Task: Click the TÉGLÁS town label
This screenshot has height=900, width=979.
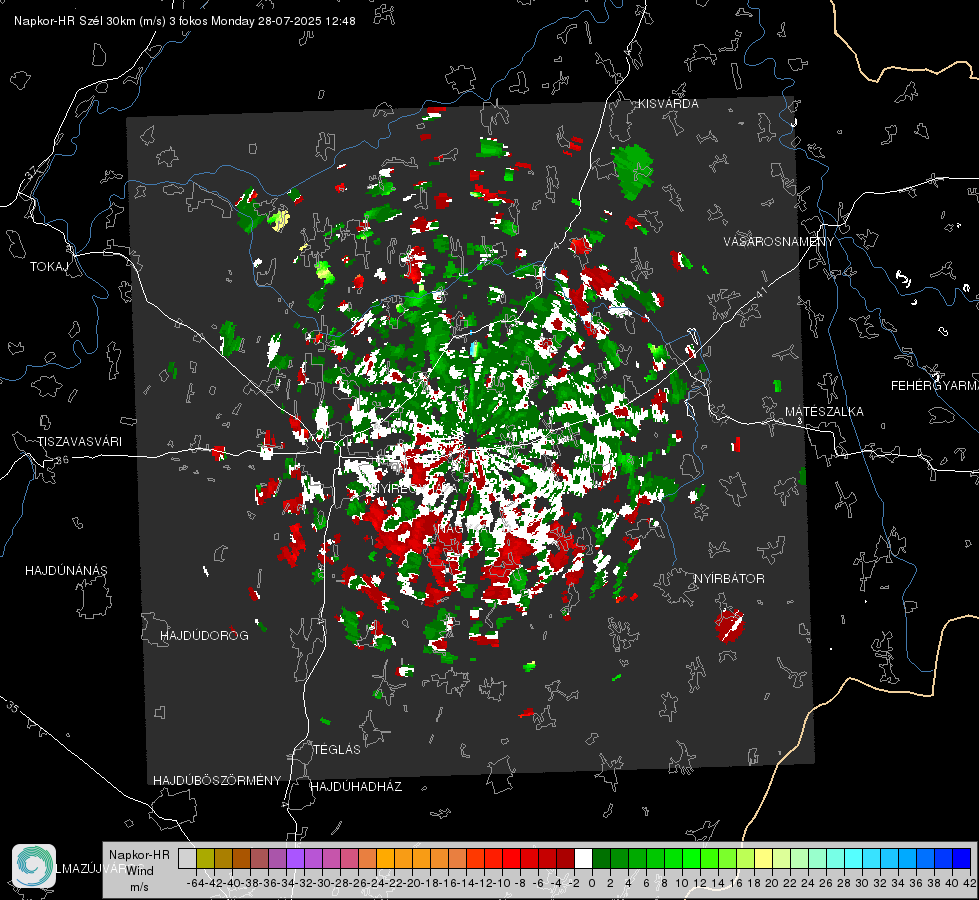Action: click(x=337, y=749)
